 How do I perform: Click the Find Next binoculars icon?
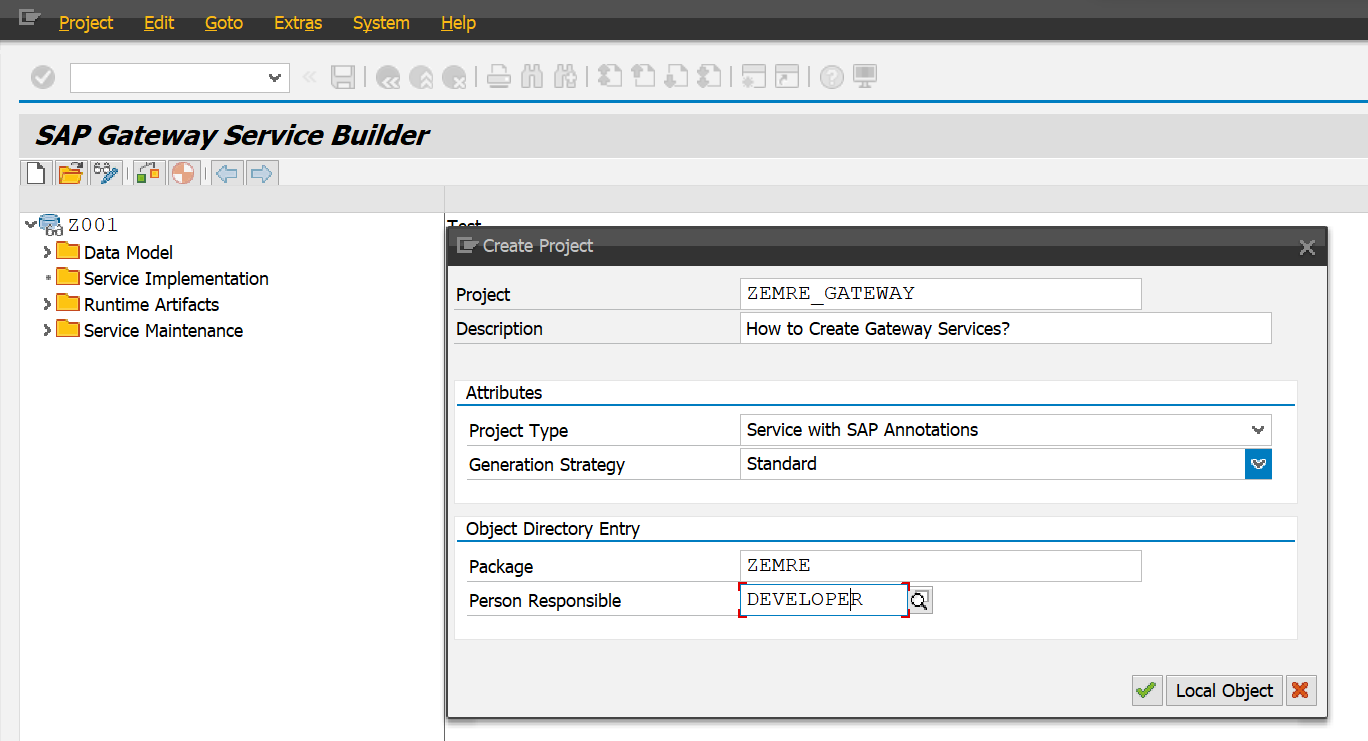565,77
